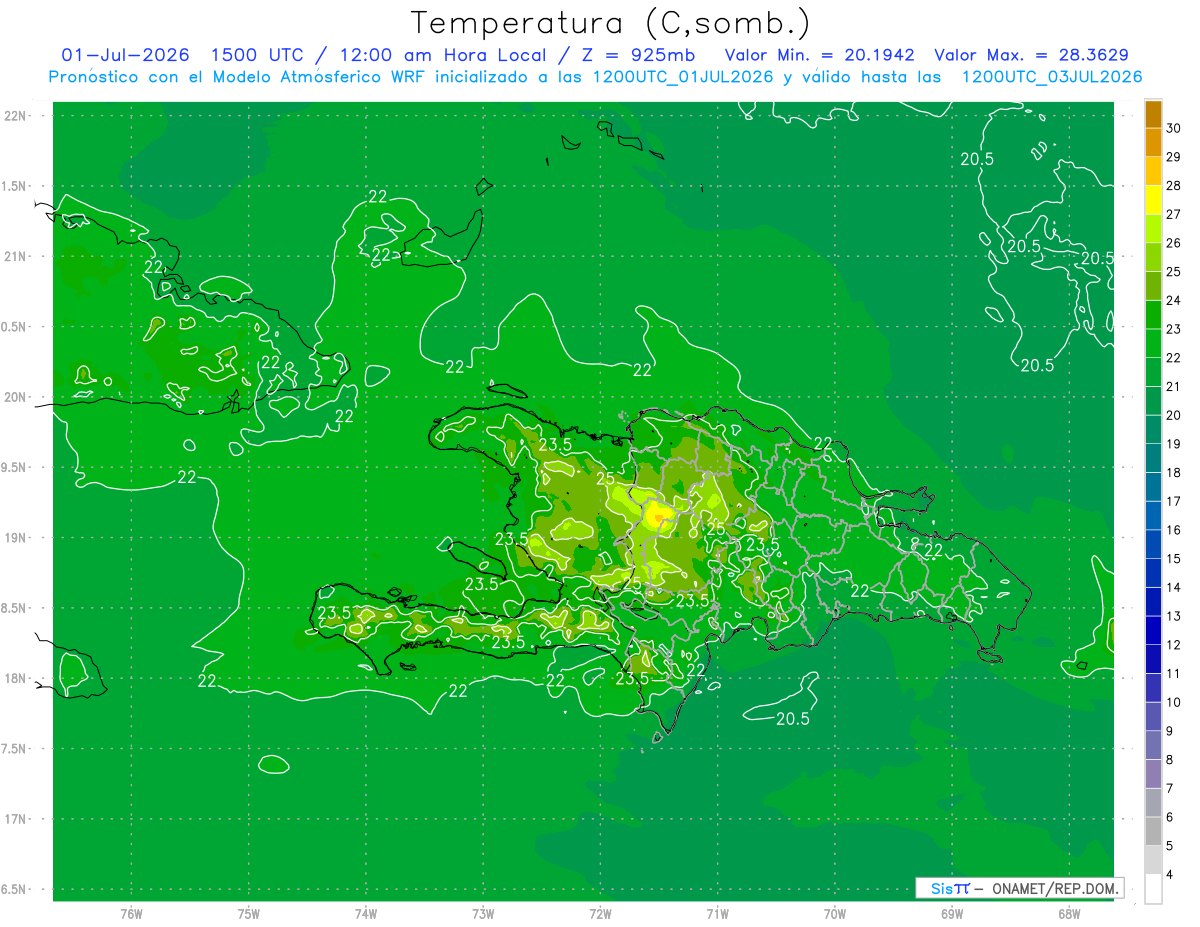This screenshot has width=1200, height=927.
Task: Click the latitude label '22N'
Action: [x=15, y=116]
